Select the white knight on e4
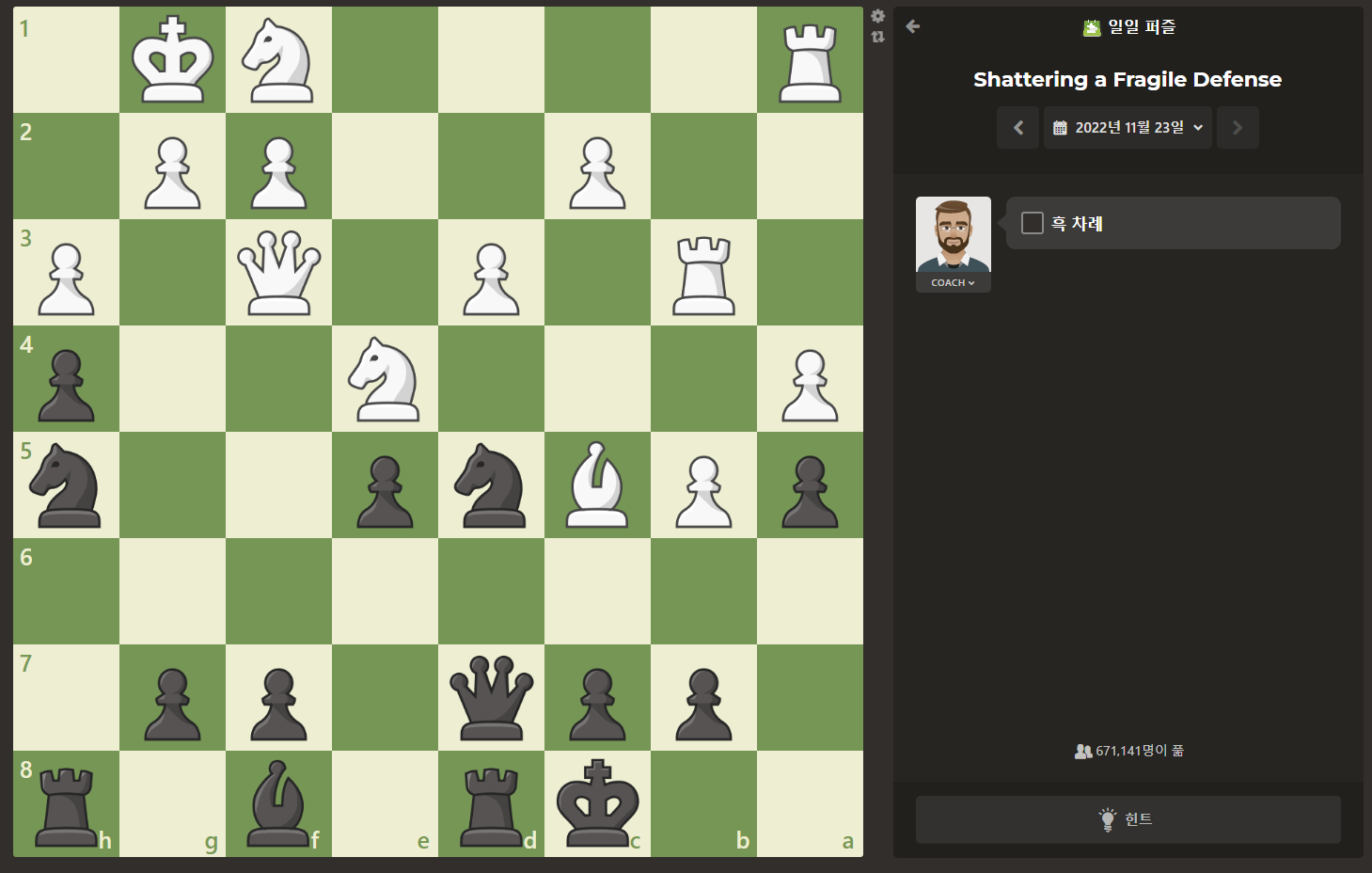 tap(386, 378)
